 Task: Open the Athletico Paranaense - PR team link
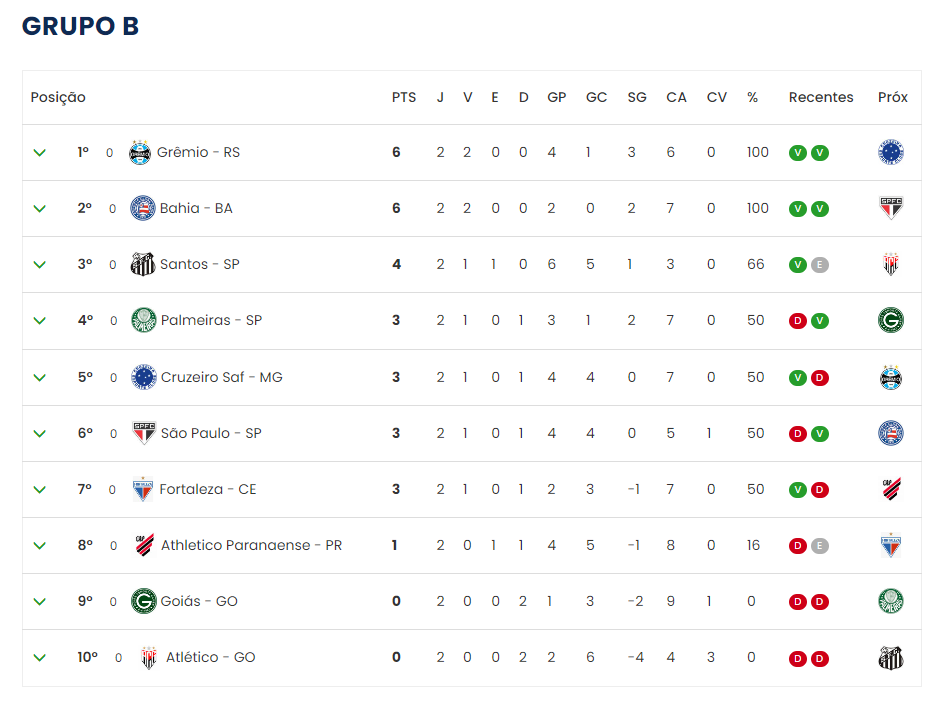251,545
